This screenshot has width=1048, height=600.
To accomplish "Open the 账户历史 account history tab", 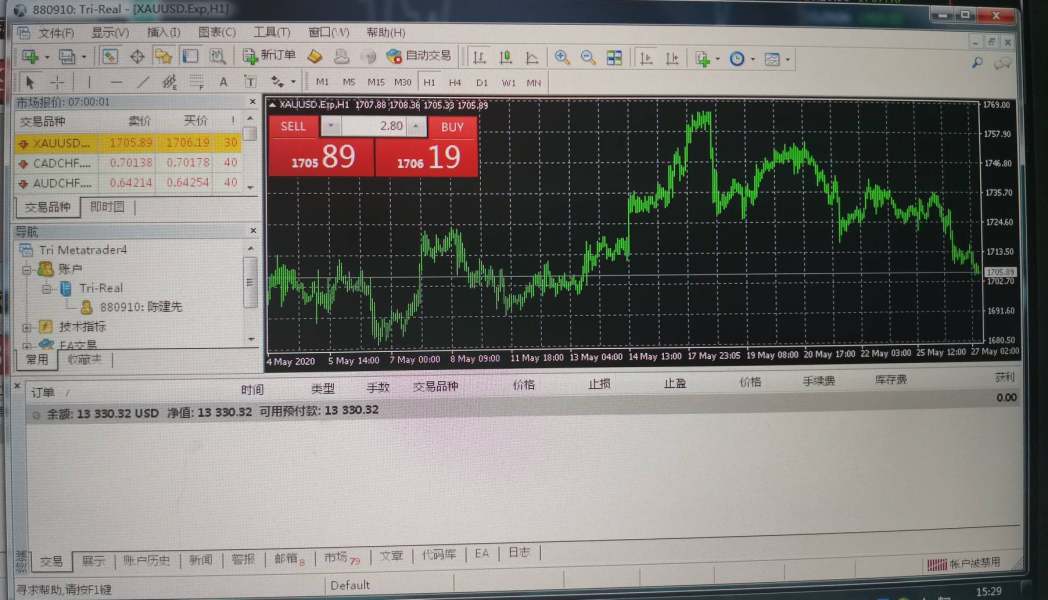I will pyautogui.click(x=146, y=561).
